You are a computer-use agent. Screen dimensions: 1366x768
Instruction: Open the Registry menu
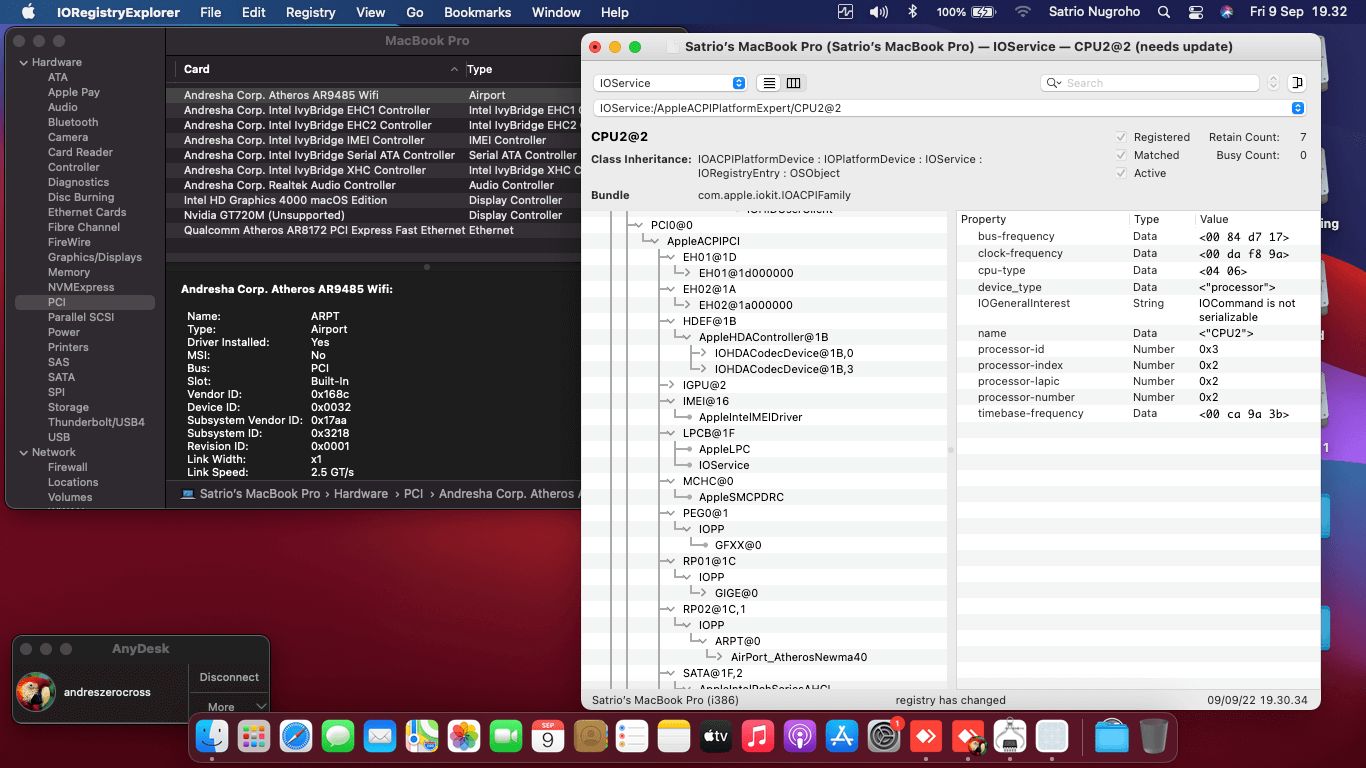point(310,13)
